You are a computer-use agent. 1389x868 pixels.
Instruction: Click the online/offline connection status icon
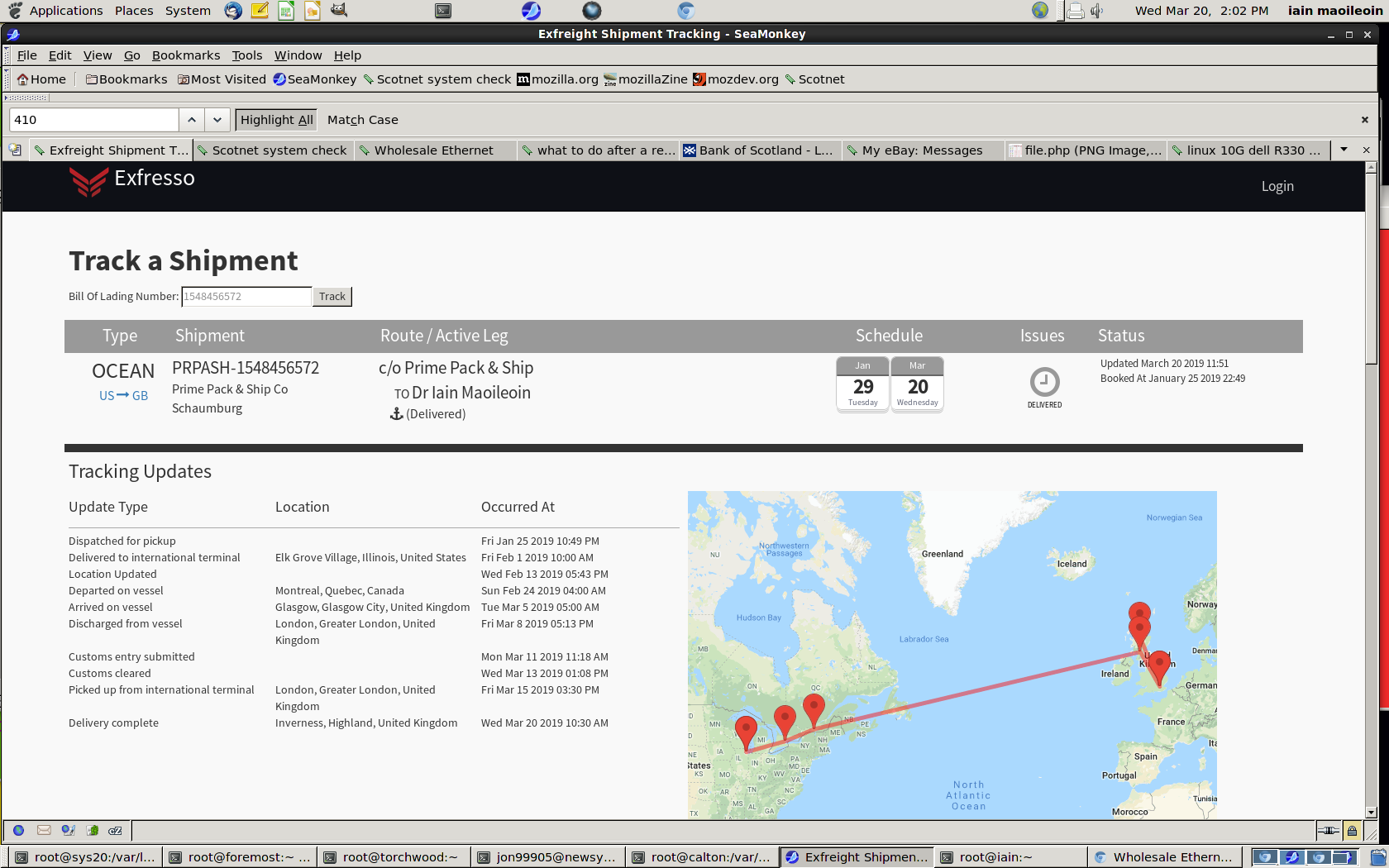point(1328,830)
